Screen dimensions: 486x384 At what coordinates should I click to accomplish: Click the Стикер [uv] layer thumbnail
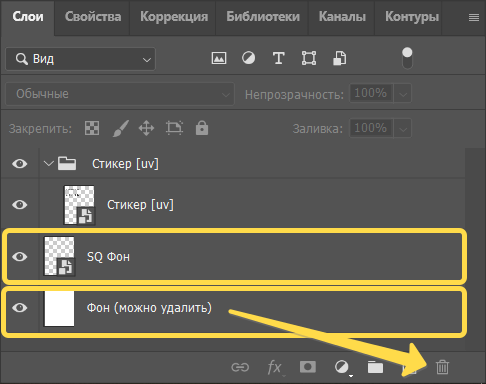pyautogui.click(x=79, y=205)
